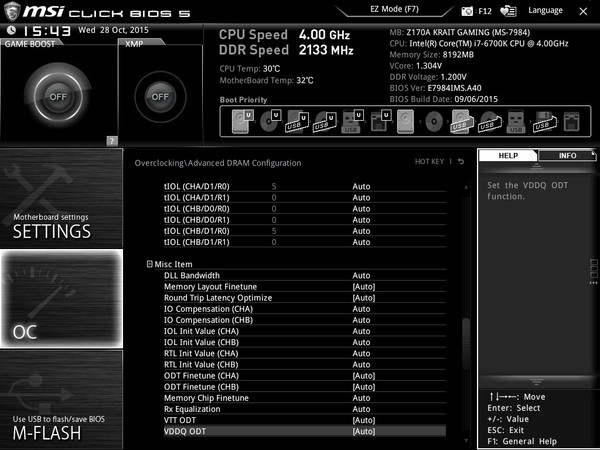
Task: Click the grip handle at the bottom of the help panel
Action: point(536,382)
